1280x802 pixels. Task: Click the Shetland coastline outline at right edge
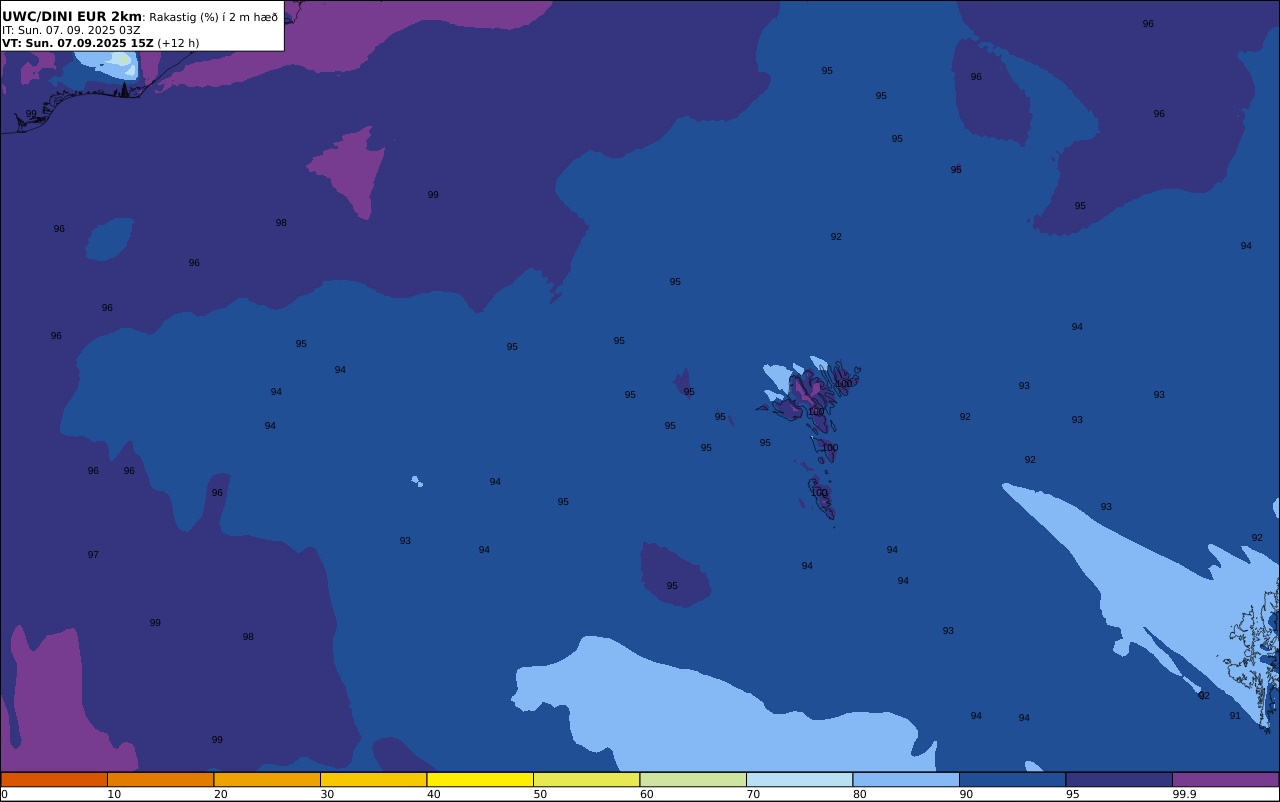pos(1254,655)
